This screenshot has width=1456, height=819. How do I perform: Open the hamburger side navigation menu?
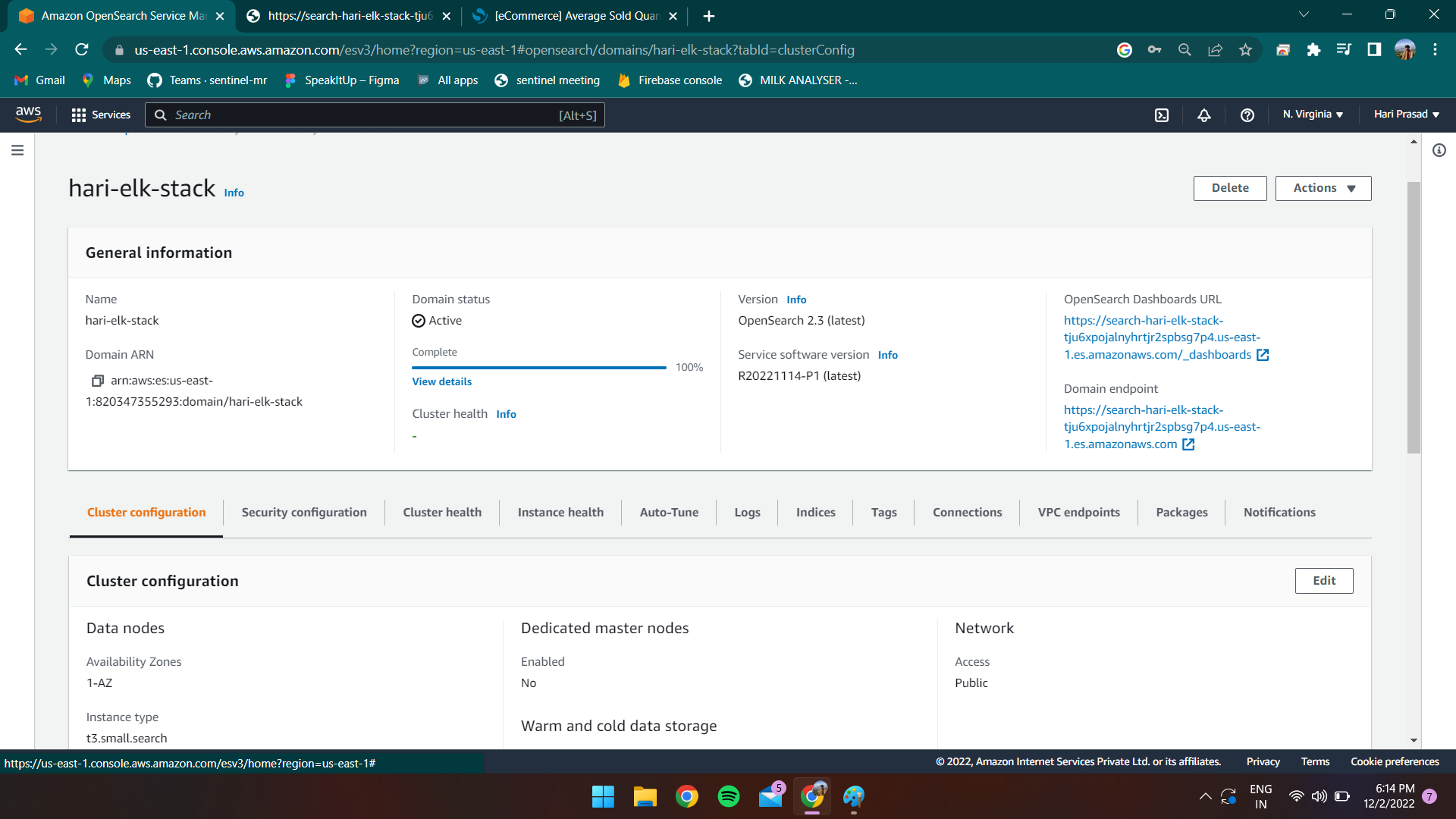[17, 150]
